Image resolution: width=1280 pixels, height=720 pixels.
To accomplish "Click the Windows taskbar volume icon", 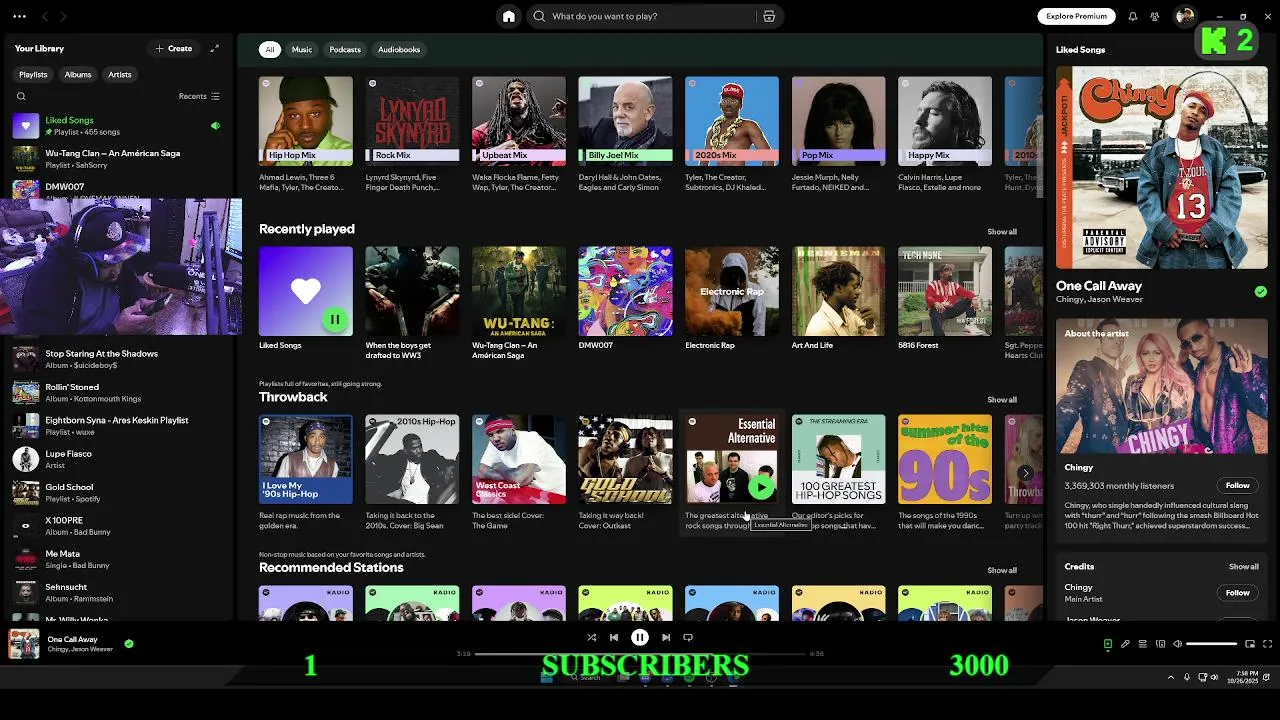I will point(1214,677).
